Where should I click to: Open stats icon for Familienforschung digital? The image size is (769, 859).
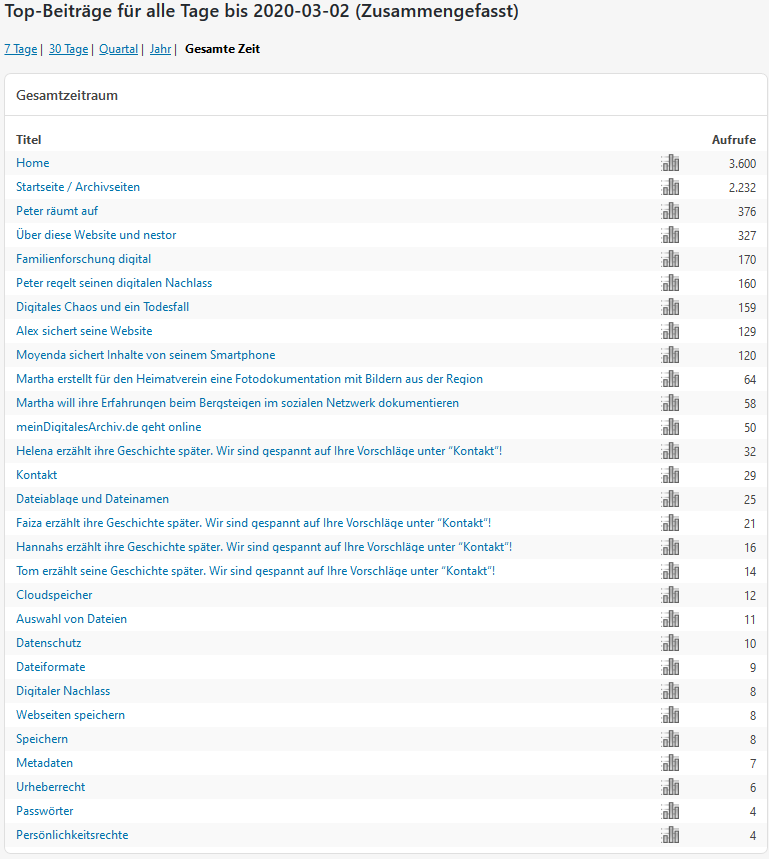click(x=670, y=259)
